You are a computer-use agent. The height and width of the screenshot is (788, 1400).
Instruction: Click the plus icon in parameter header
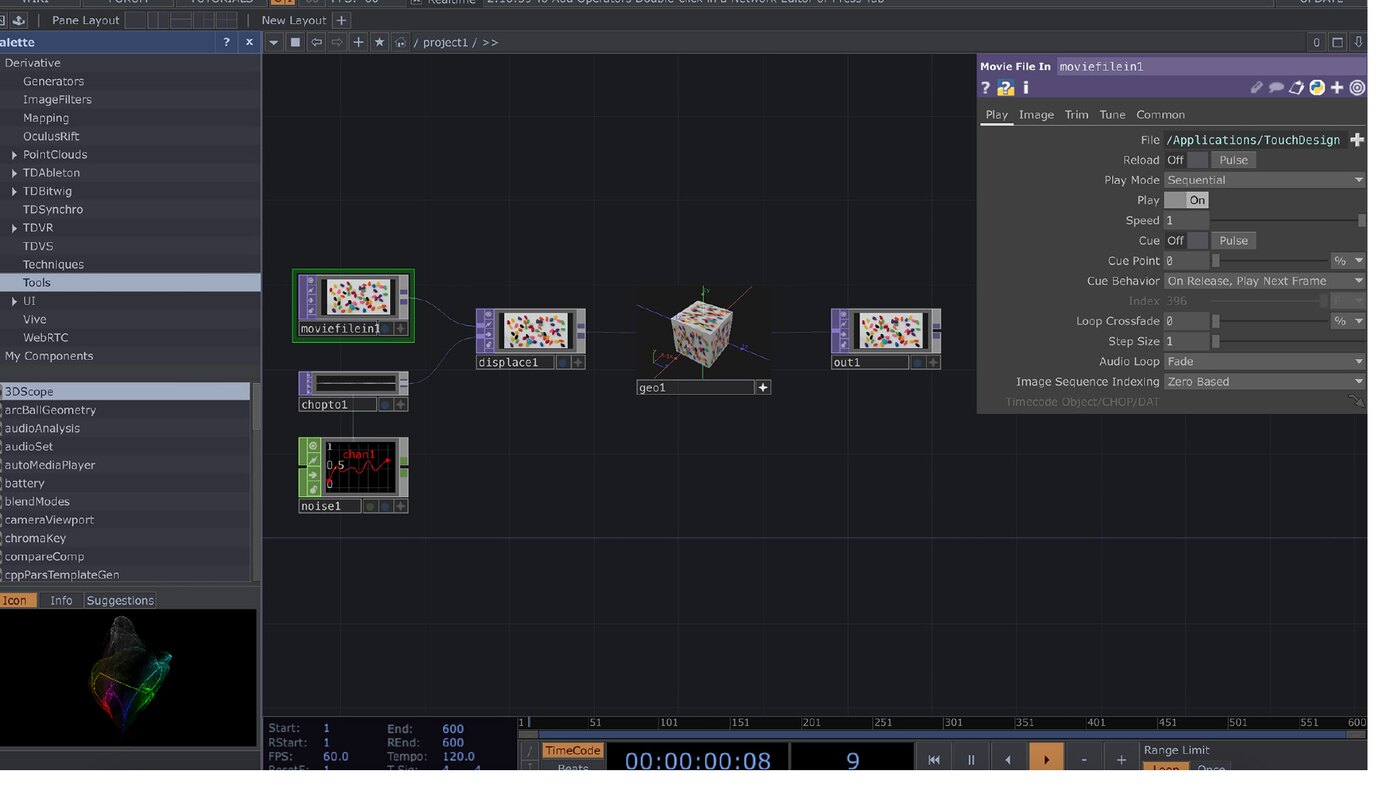[x=1337, y=88]
